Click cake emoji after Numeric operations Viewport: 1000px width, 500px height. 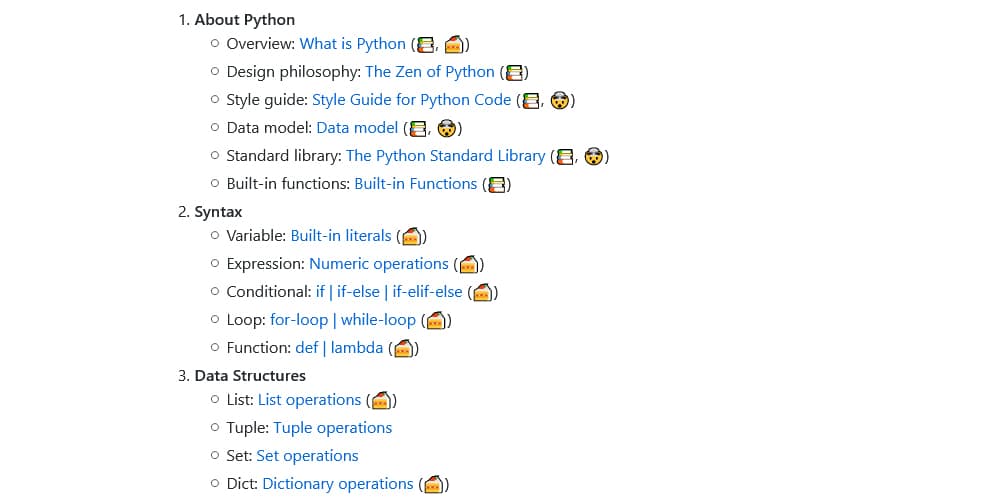coord(469,265)
